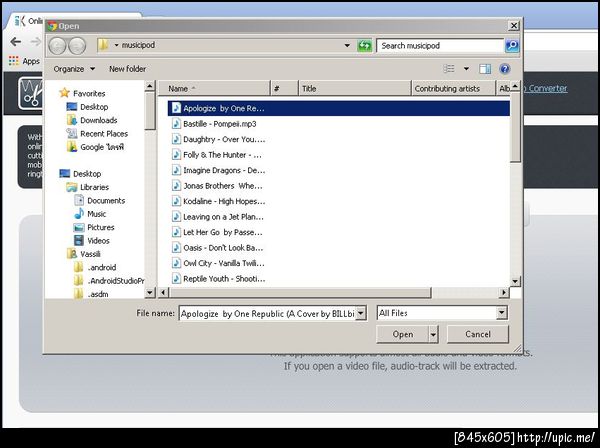600x448 pixels.
Task: Click the # column header
Action: [x=284, y=88]
